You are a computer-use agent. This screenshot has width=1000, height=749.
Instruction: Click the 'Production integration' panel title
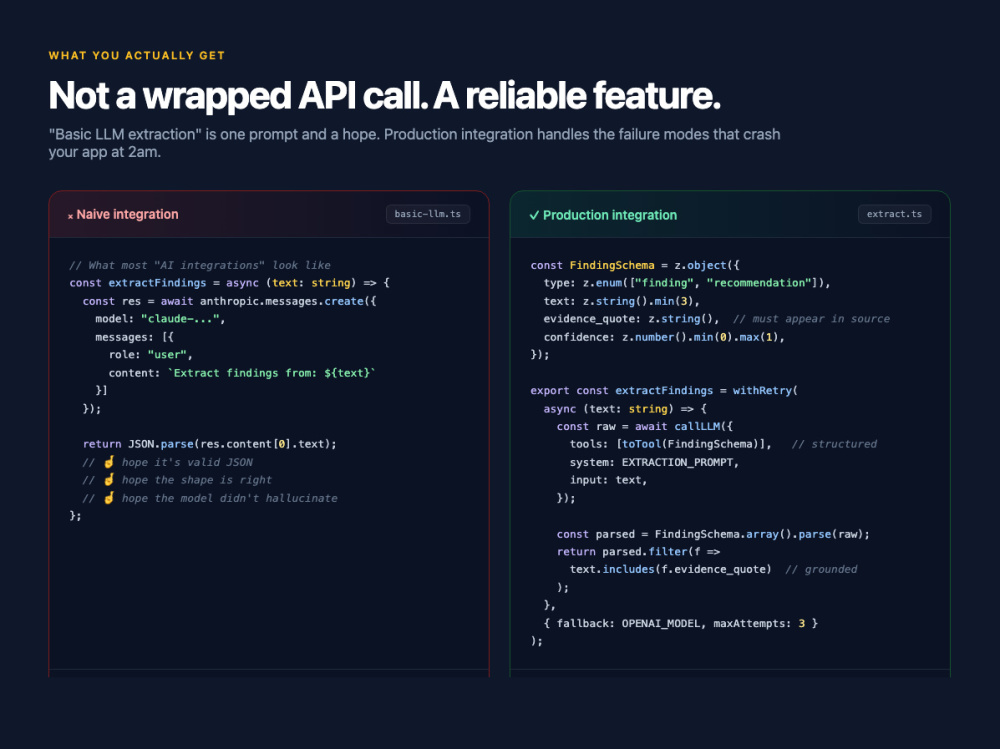click(610, 215)
